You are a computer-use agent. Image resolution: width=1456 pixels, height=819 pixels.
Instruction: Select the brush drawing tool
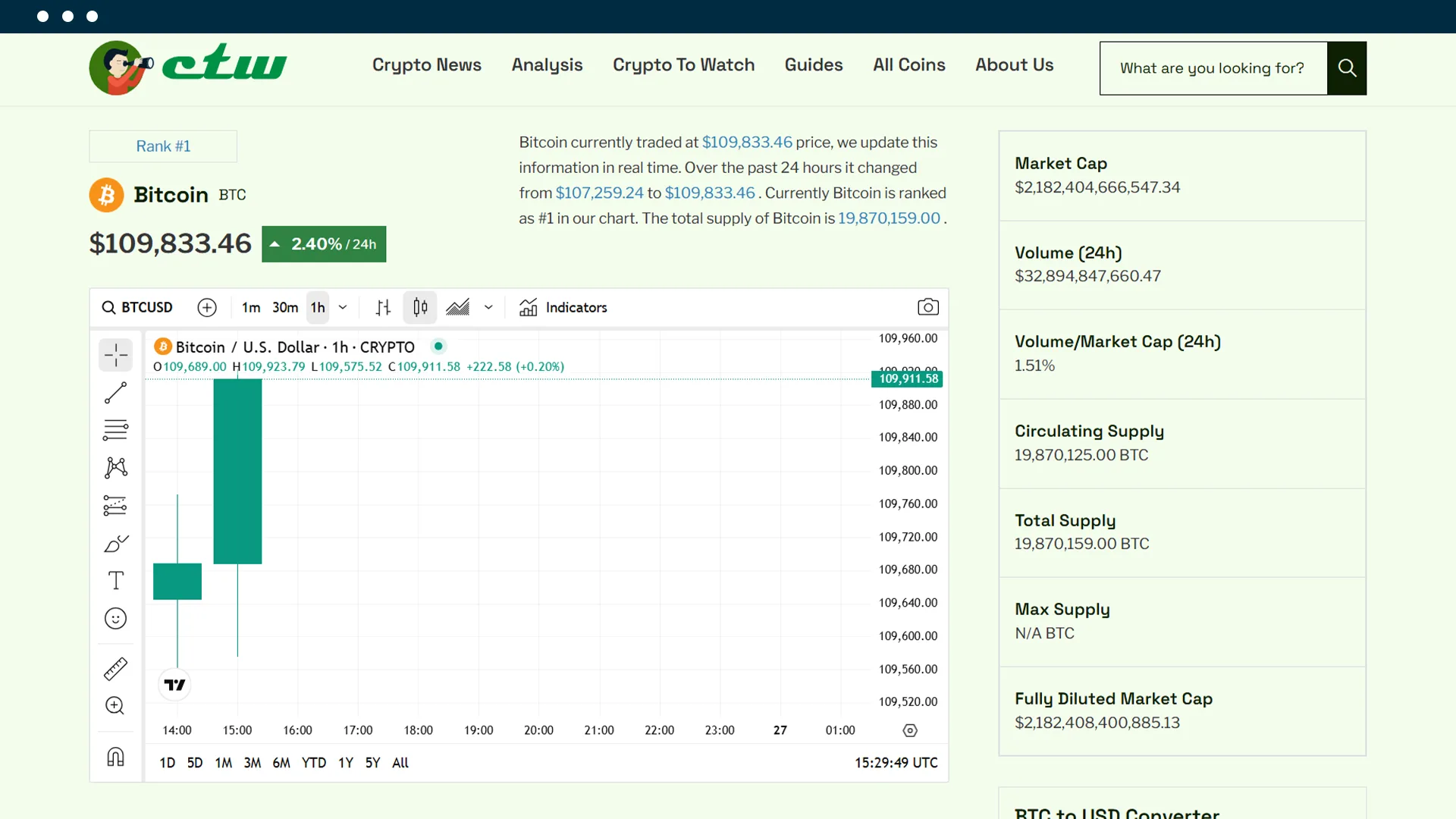[115, 543]
